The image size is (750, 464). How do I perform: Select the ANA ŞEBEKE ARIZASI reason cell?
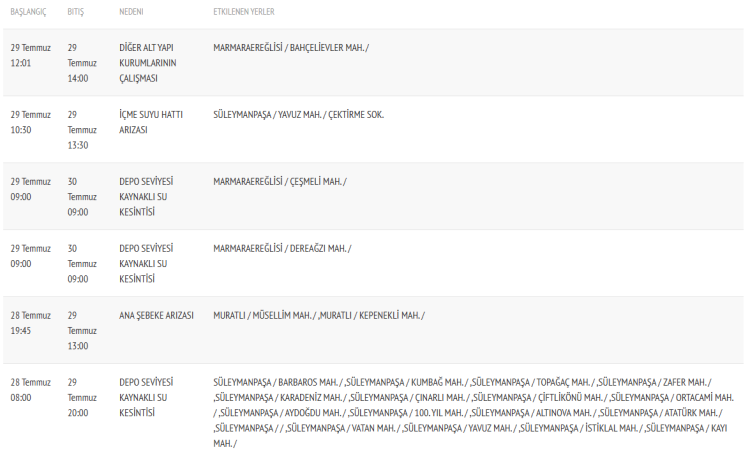pyautogui.click(x=155, y=316)
